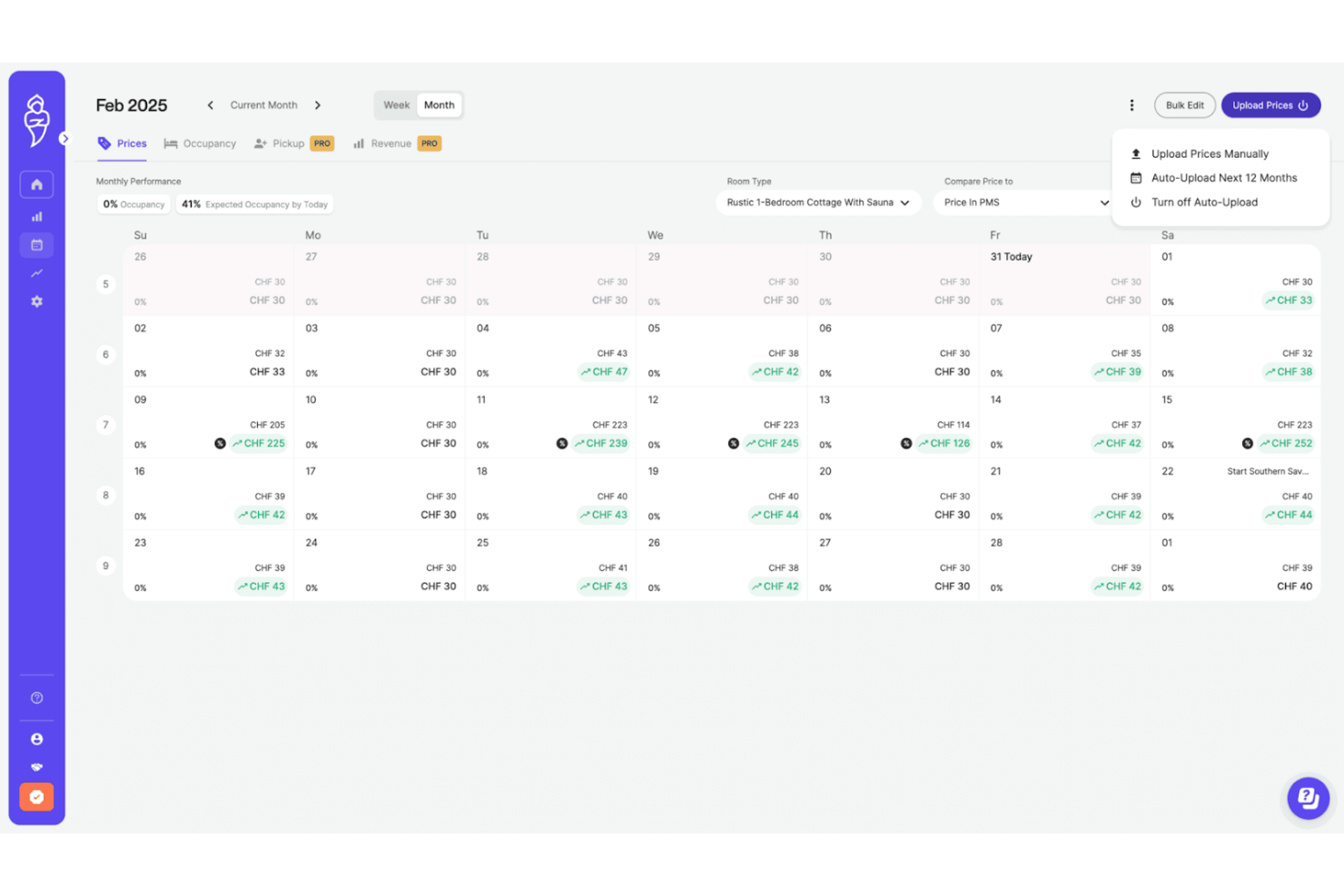Open the settings gear in the sidebar

(x=36, y=301)
